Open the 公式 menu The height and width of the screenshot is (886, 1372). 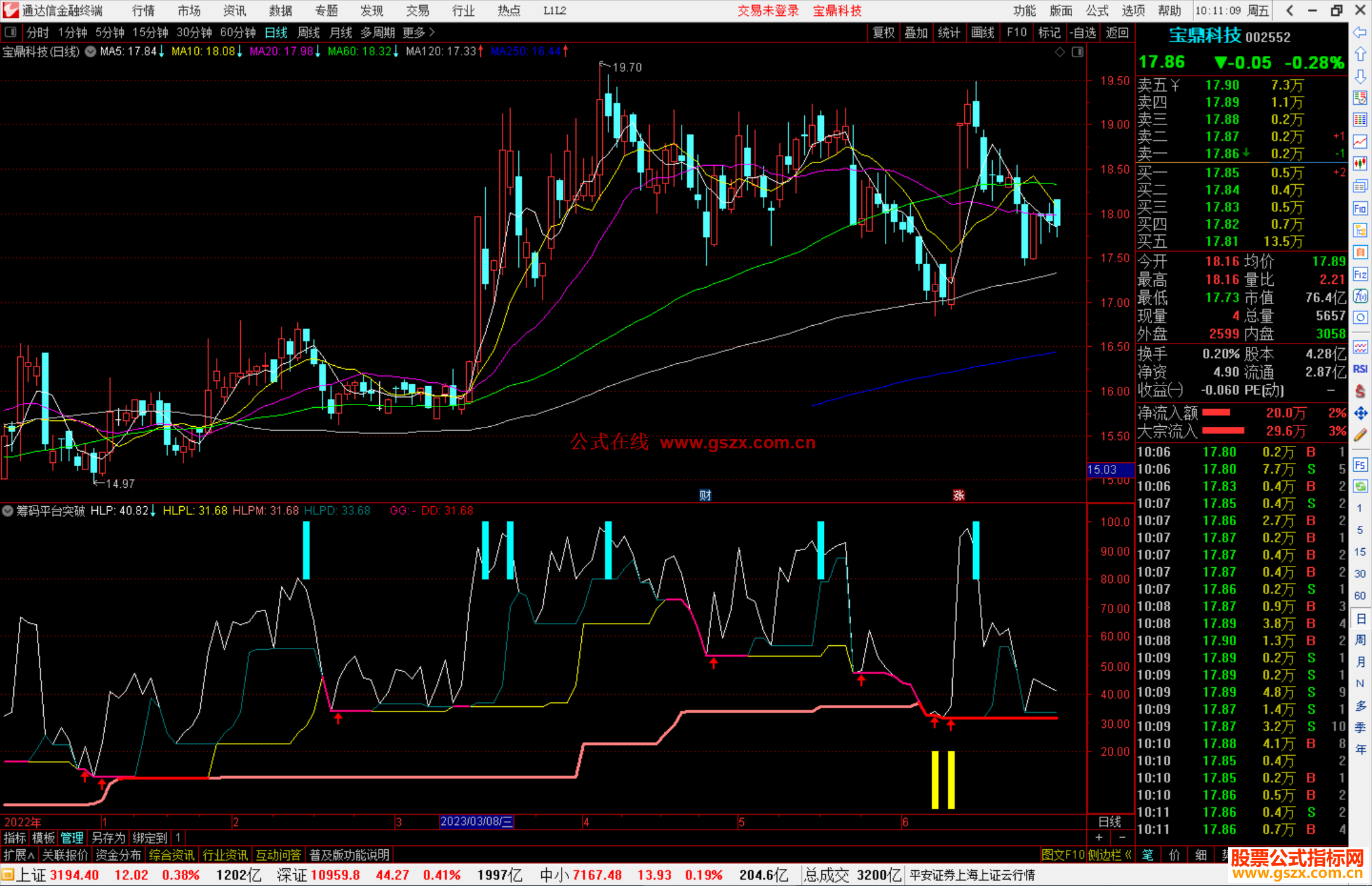(1097, 11)
